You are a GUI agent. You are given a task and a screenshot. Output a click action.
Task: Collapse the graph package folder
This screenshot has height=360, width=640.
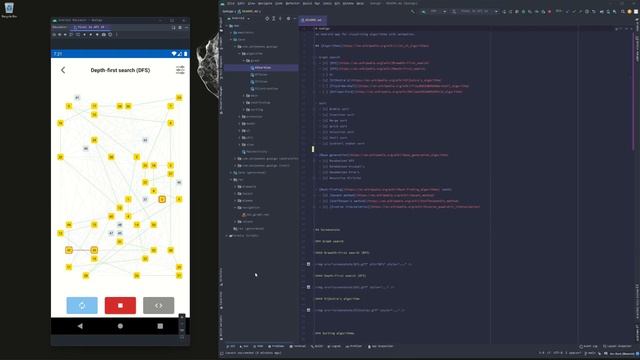[x=244, y=60]
